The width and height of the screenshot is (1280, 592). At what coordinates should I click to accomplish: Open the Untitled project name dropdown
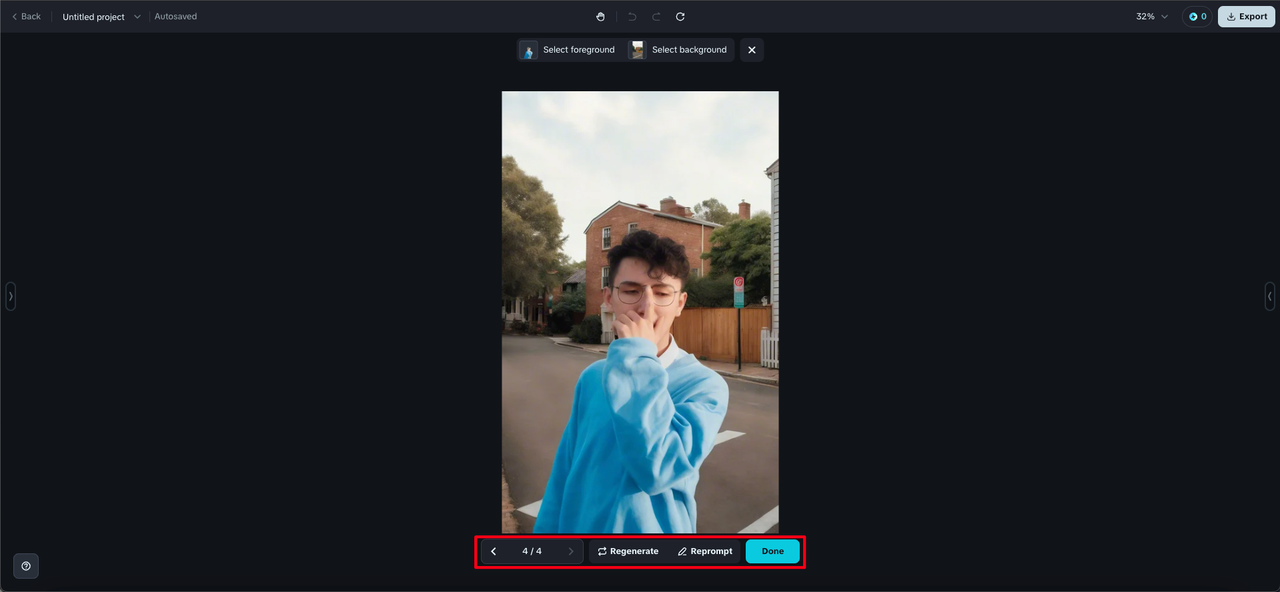coord(102,17)
